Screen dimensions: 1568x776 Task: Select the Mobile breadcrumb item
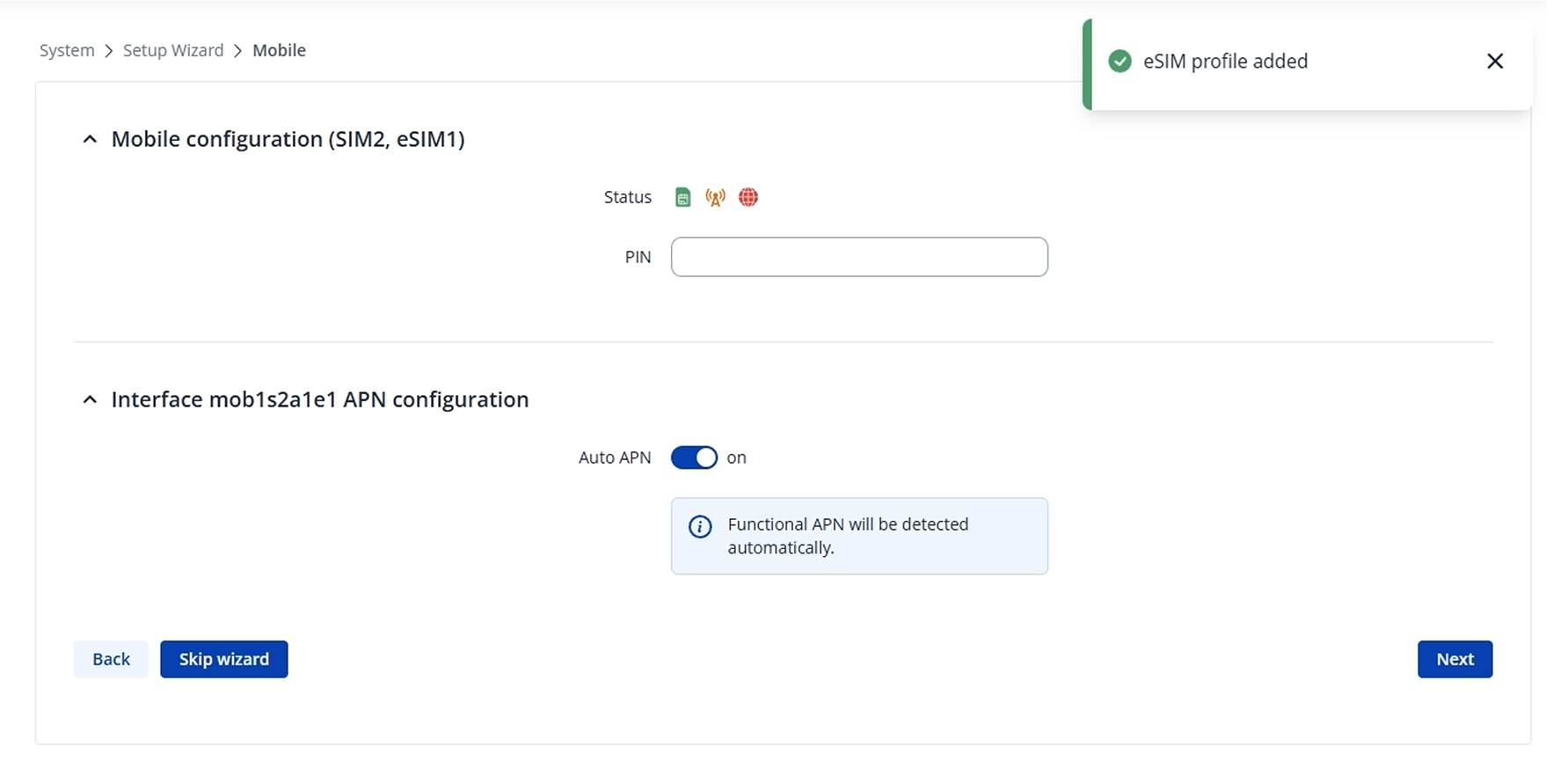[279, 51]
